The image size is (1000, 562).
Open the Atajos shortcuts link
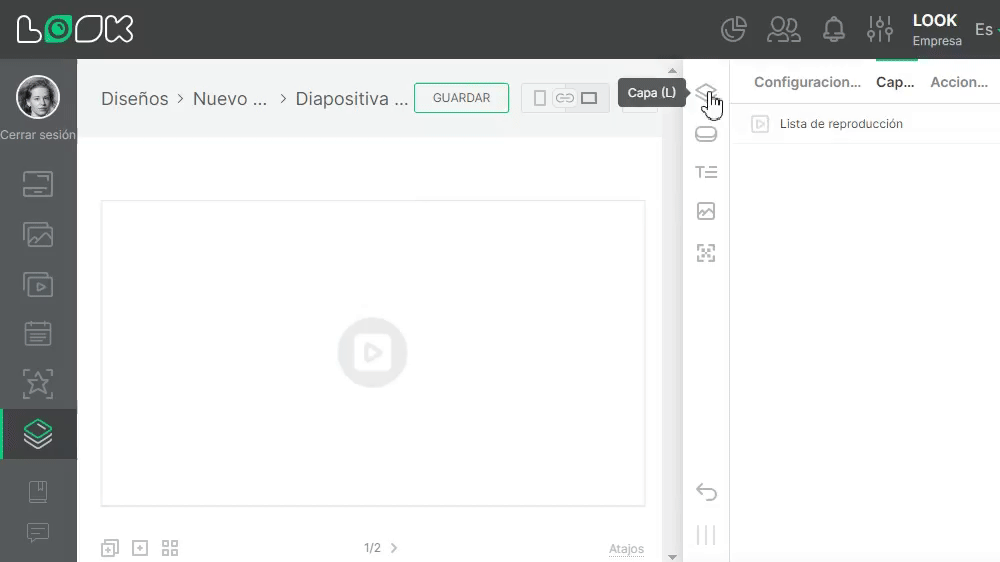point(626,549)
